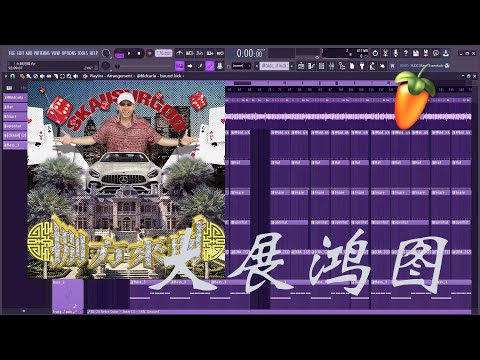
Task: Click the question mark help icon
Action: pos(406,53)
